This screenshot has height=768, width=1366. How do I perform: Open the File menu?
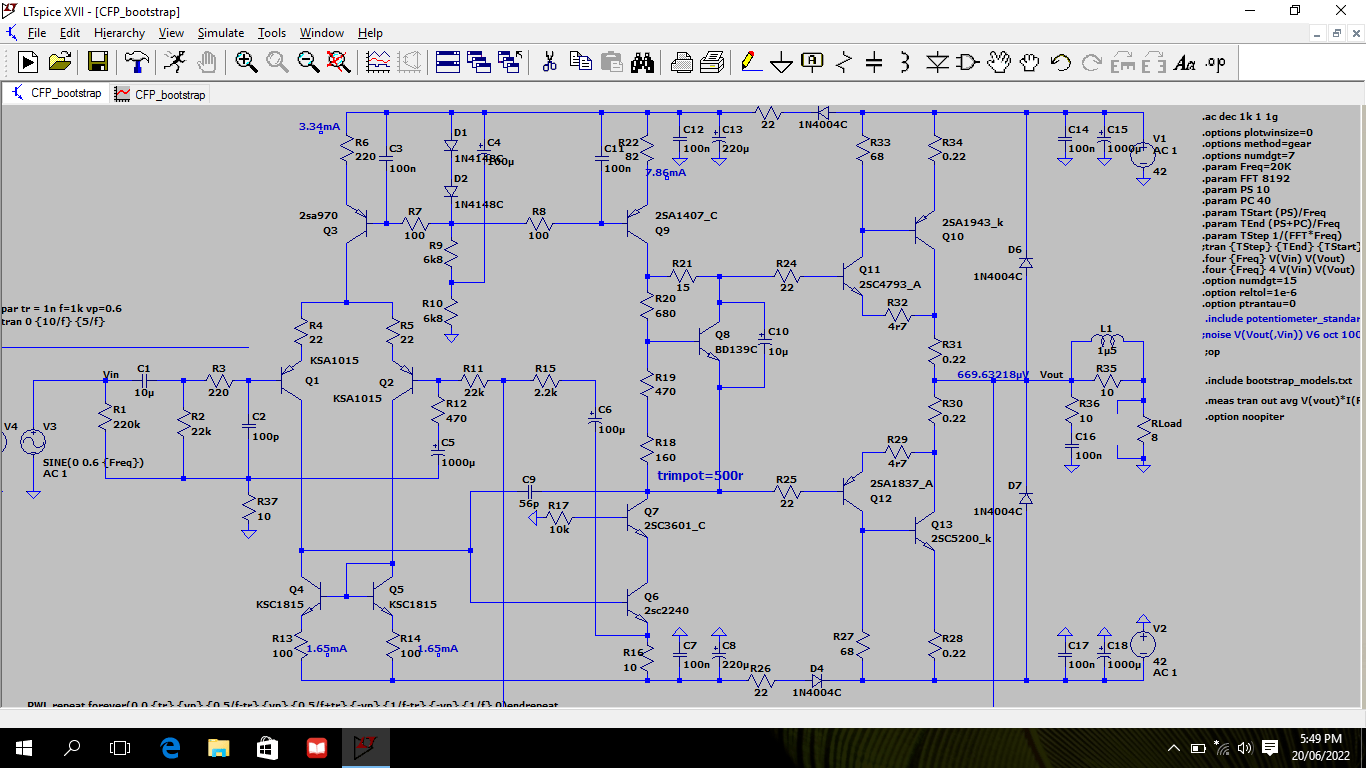pos(37,33)
